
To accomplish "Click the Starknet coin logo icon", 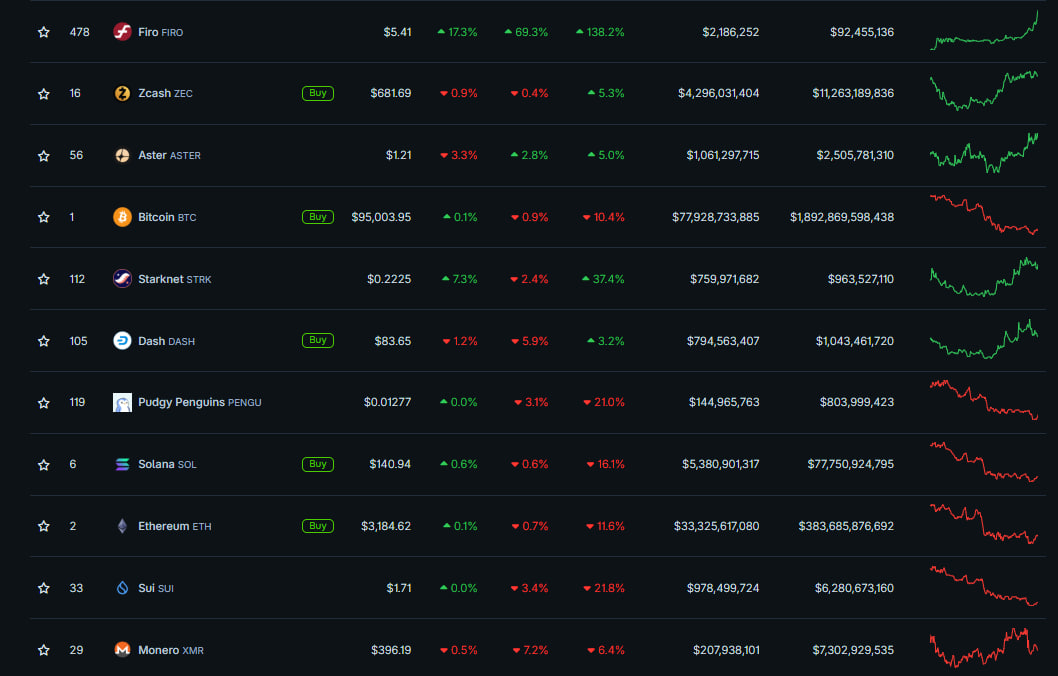I will [x=122, y=279].
